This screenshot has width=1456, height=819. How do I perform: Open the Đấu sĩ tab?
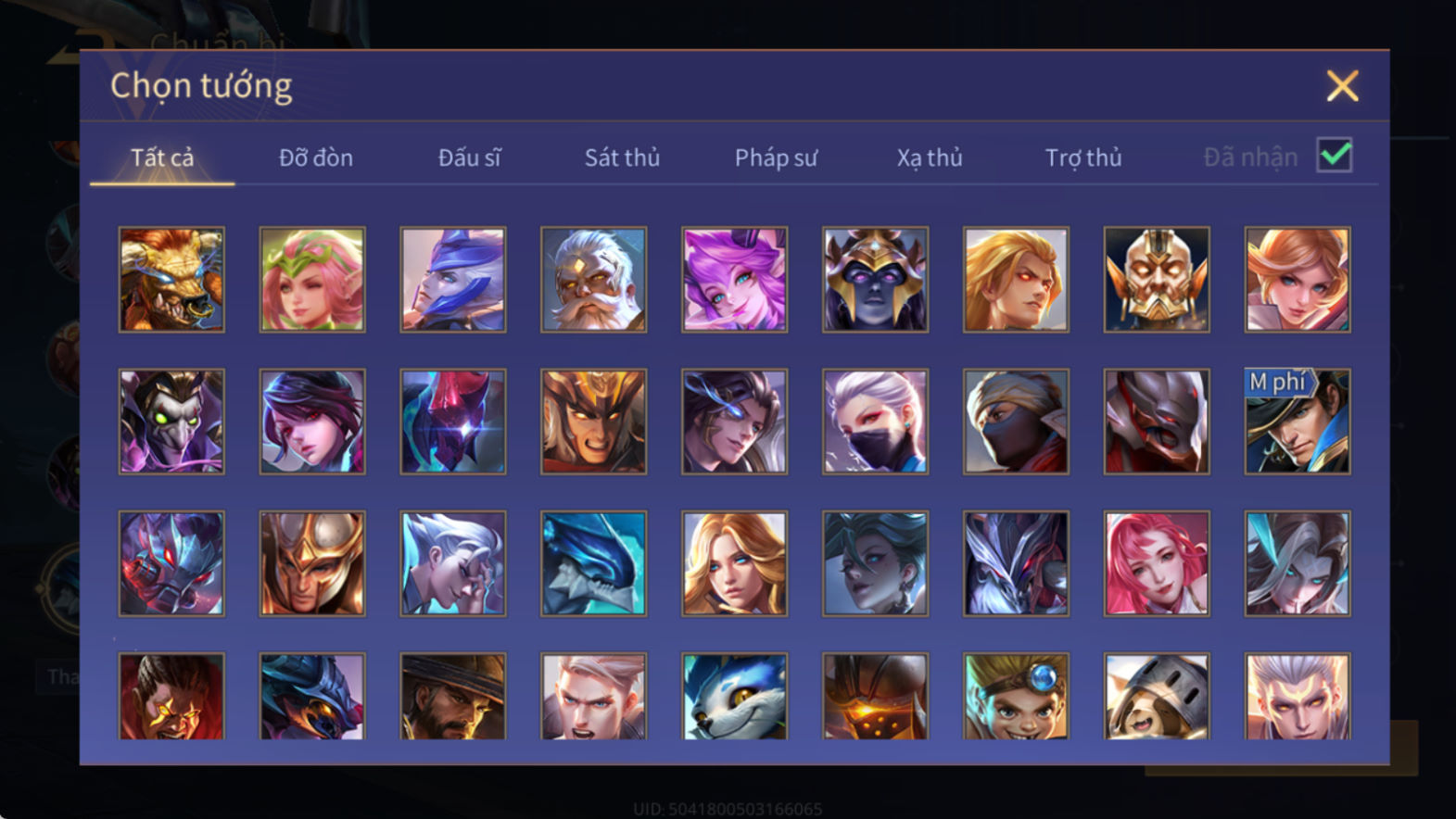(x=469, y=157)
